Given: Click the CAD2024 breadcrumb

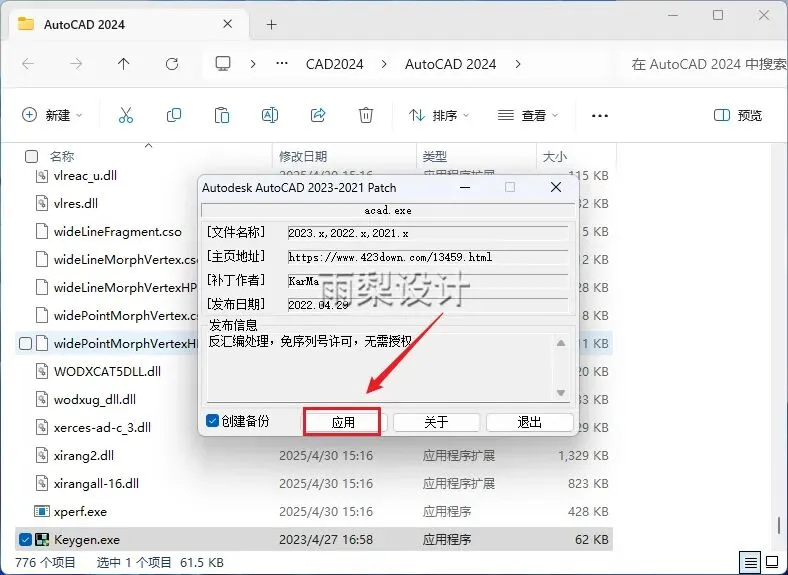Looking at the screenshot, I should pyautogui.click(x=335, y=64).
